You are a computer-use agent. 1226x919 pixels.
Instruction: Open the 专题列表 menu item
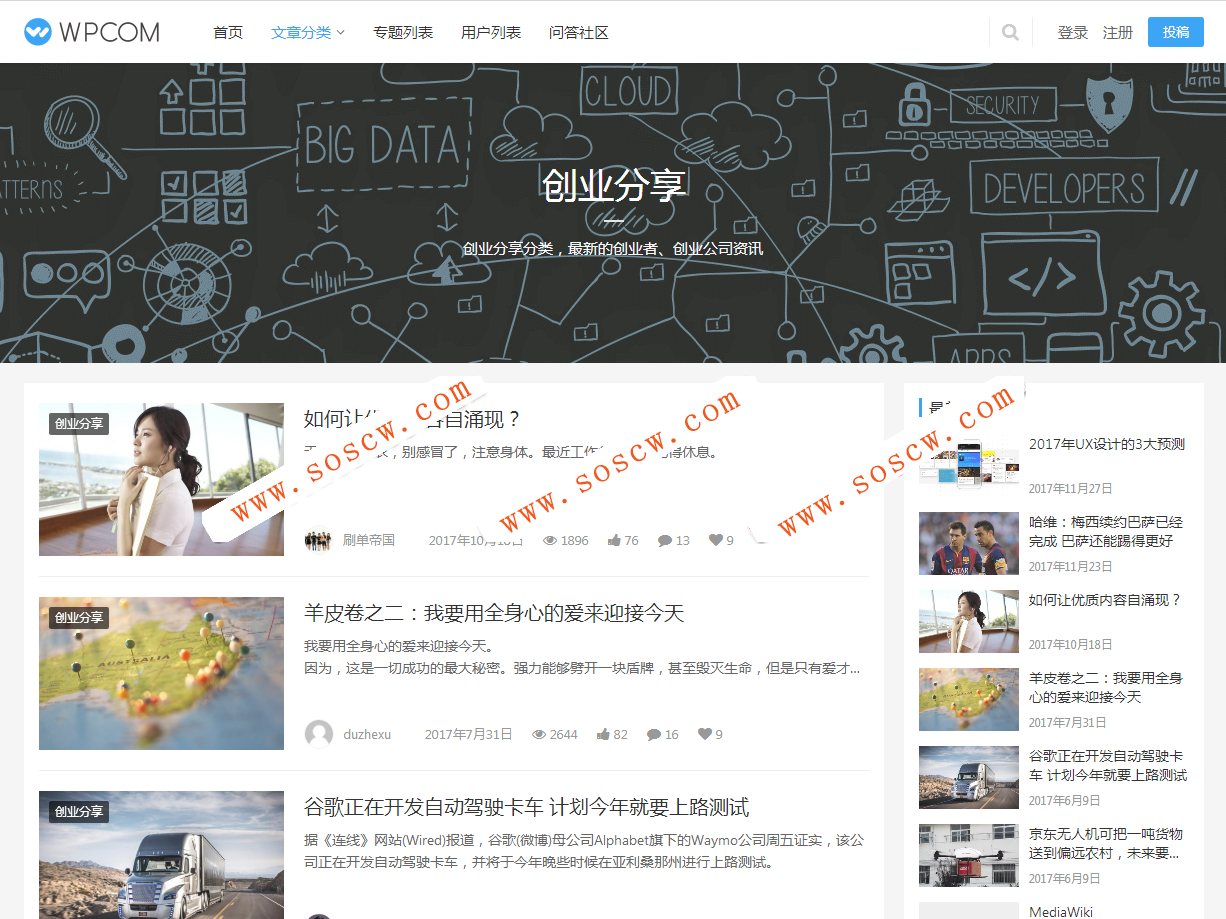(x=403, y=32)
